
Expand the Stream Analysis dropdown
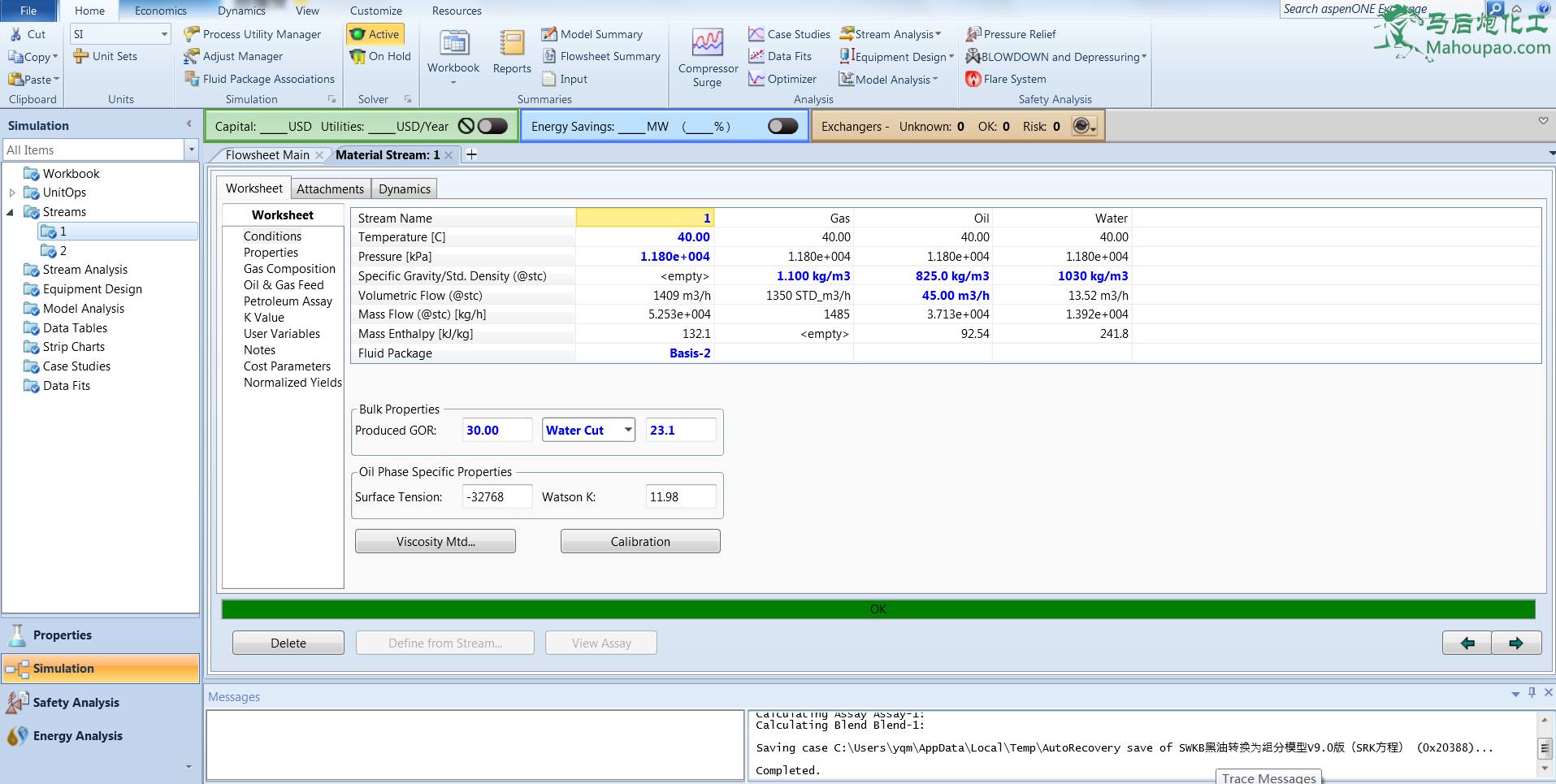pos(938,34)
